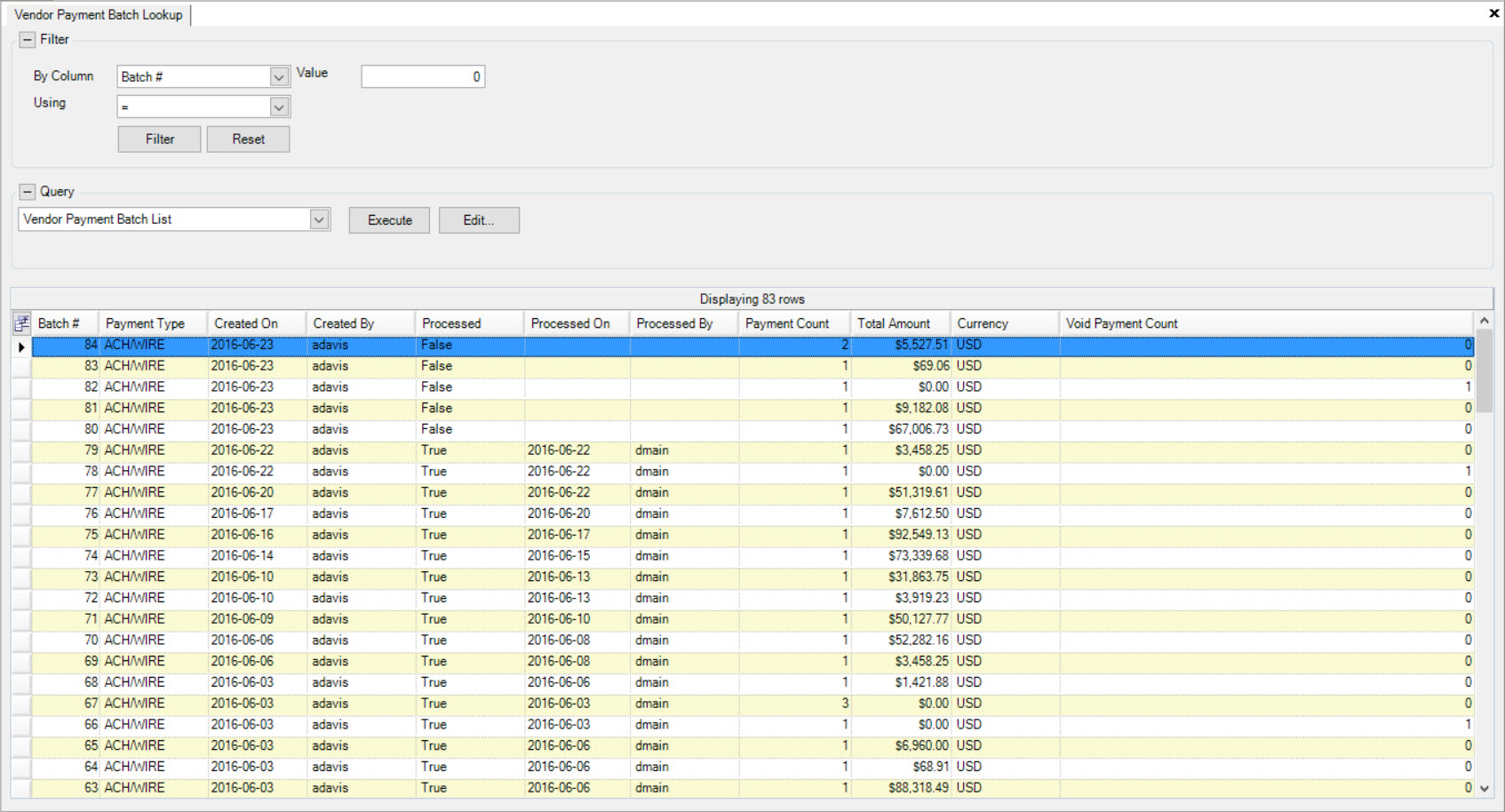Click the grid layout customization icon
Screen dimensions: 1505x812
tap(20, 322)
